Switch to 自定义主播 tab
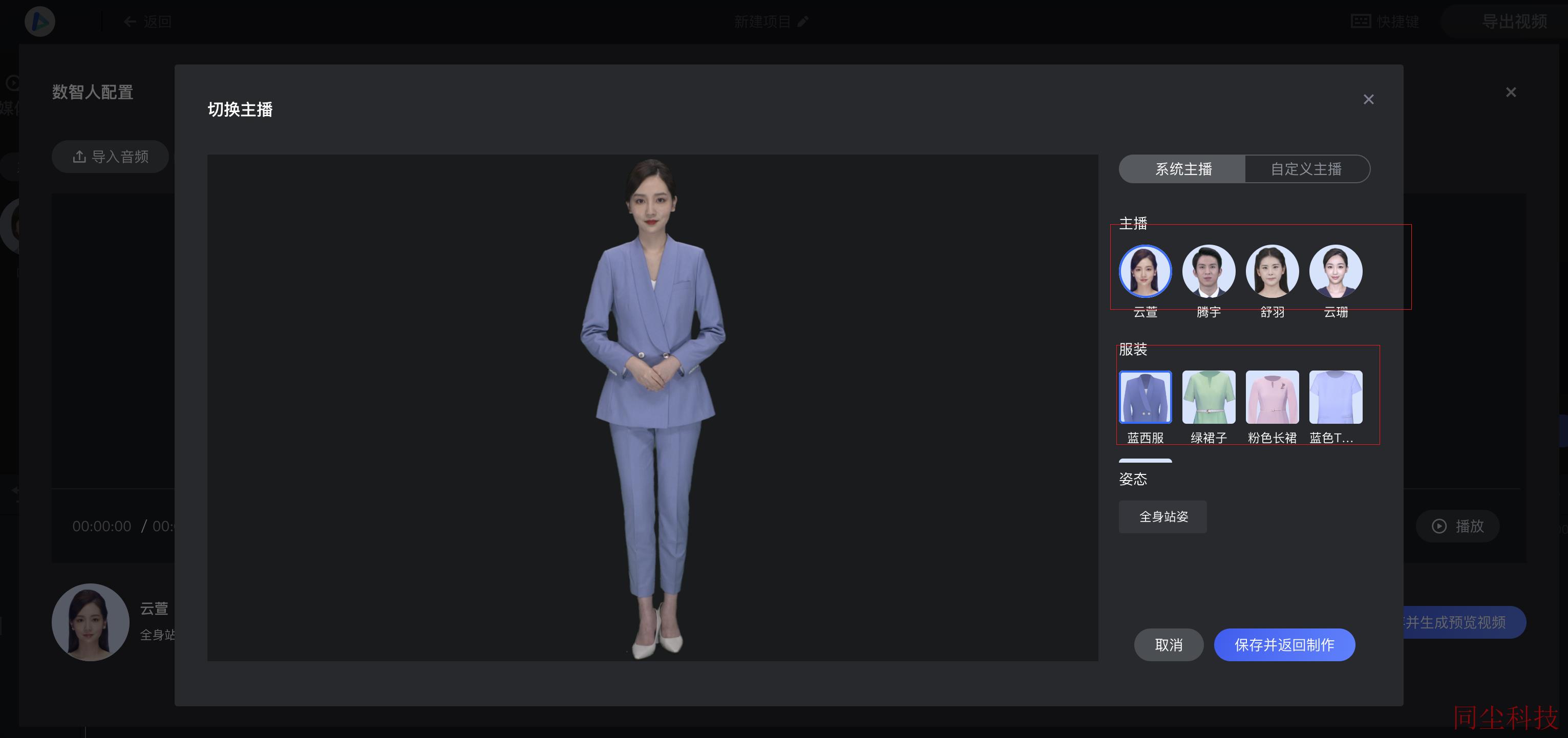Screen dimensions: 1568x738 click(x=1306, y=169)
